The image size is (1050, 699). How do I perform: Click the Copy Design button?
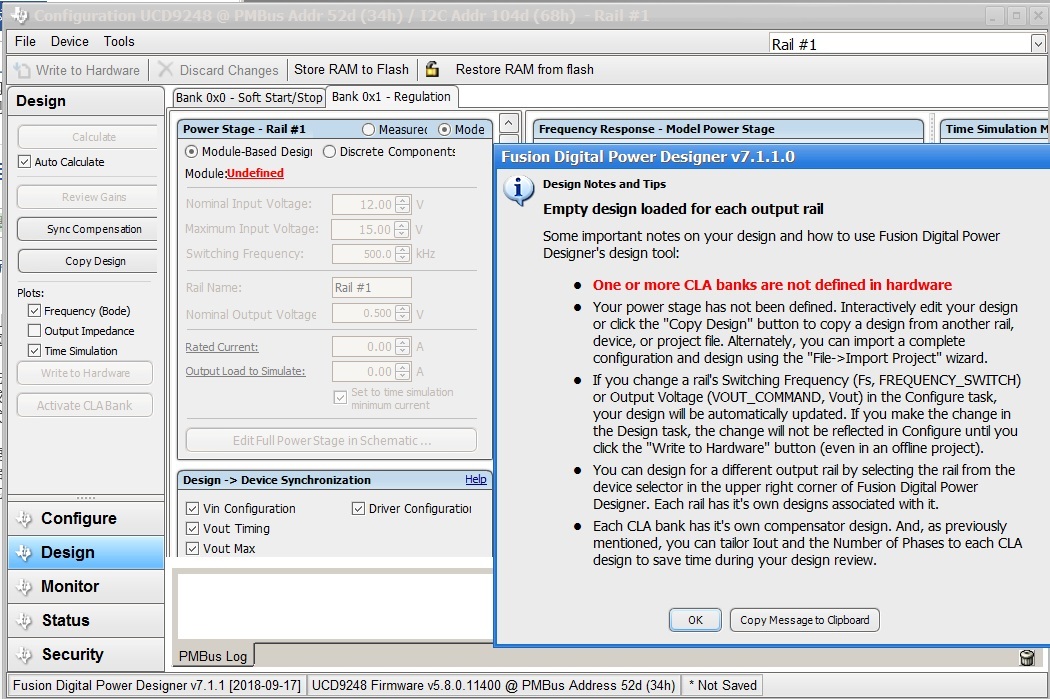pyautogui.click(x=90, y=261)
